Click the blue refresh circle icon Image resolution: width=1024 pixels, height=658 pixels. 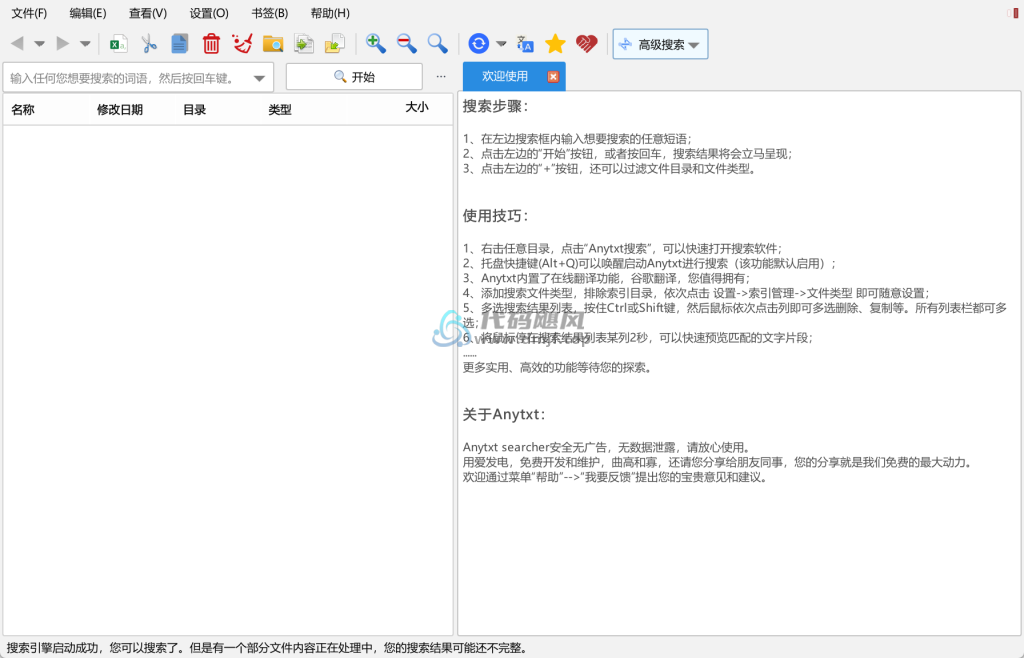pyautogui.click(x=479, y=44)
